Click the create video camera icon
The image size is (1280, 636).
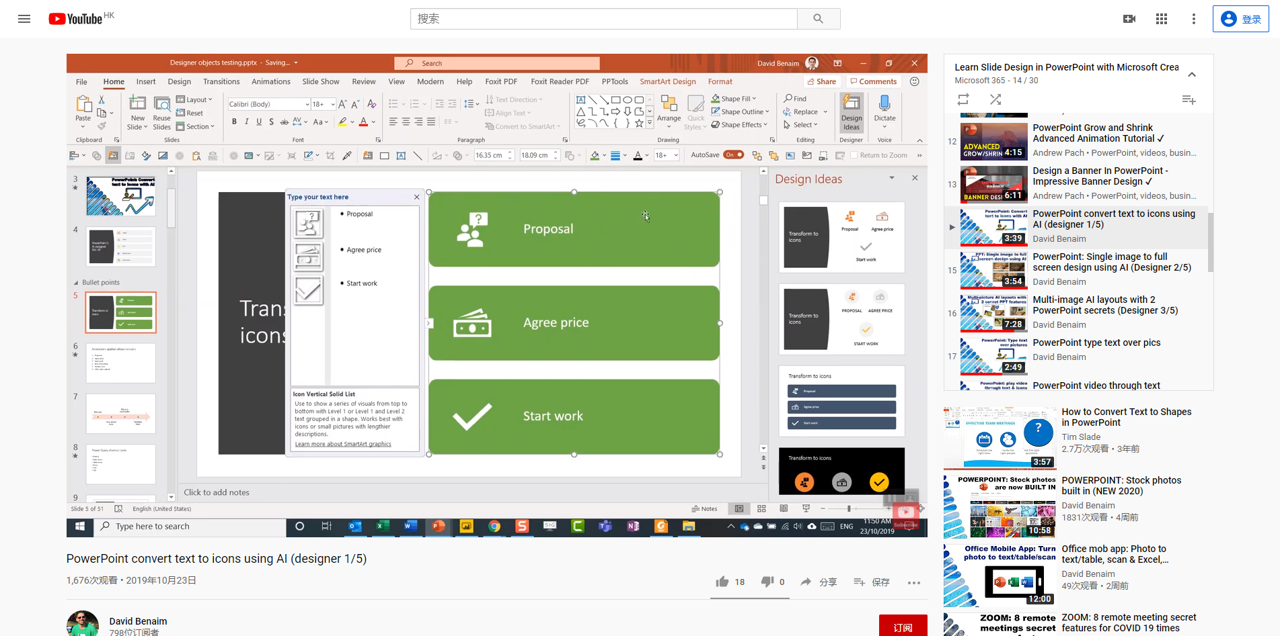click(1129, 19)
